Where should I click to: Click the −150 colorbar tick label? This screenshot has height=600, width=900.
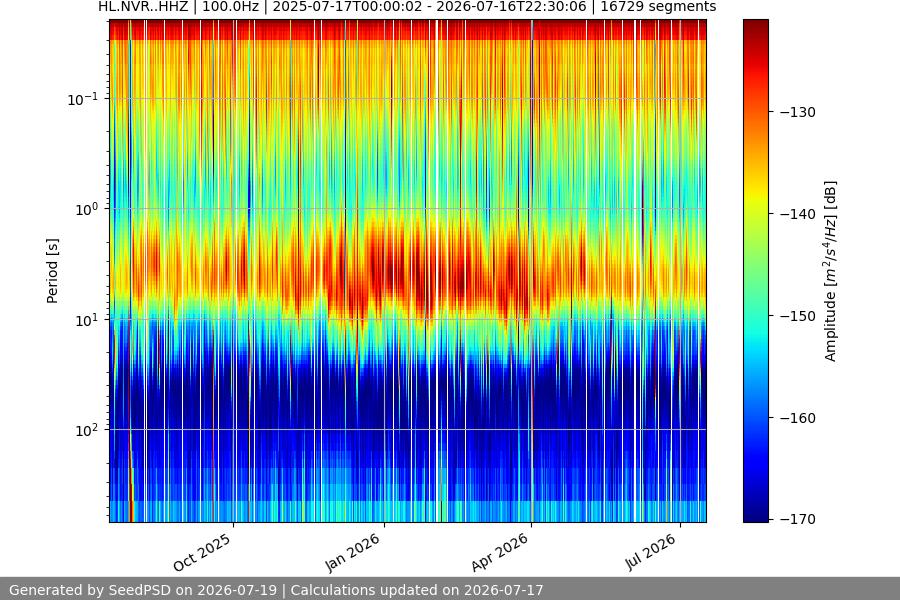pos(798,316)
